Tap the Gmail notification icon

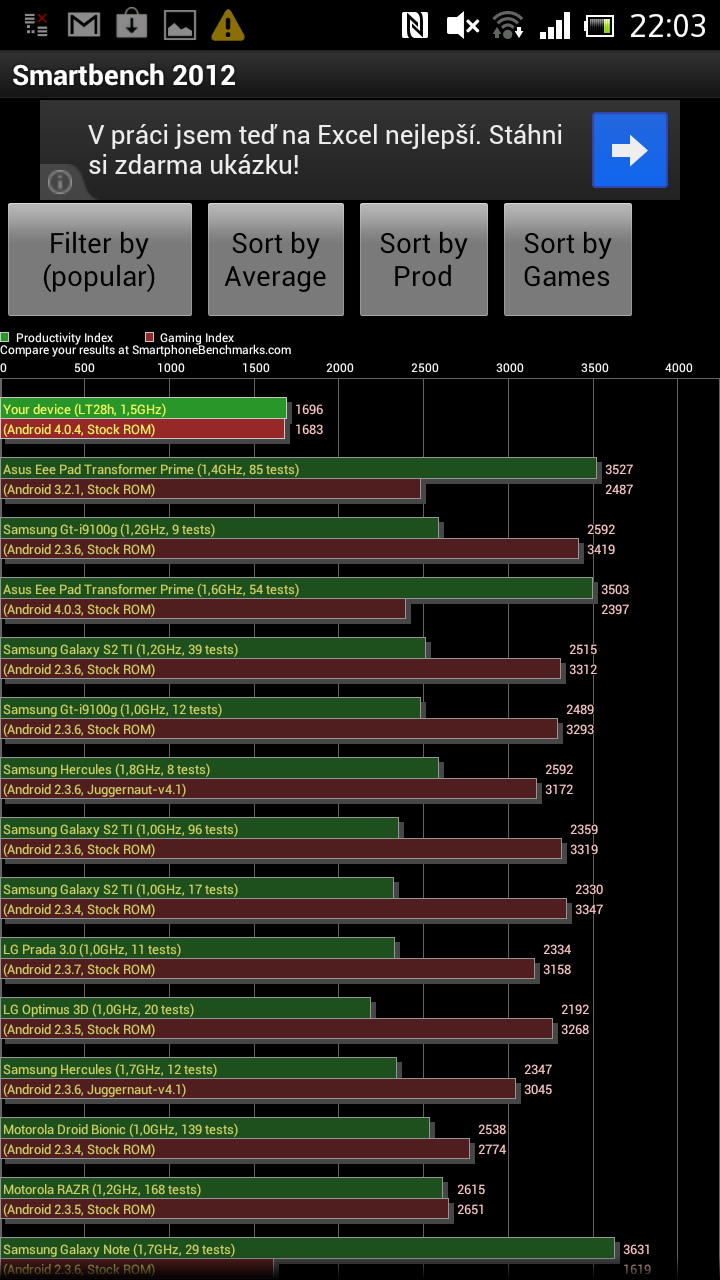click(x=84, y=25)
